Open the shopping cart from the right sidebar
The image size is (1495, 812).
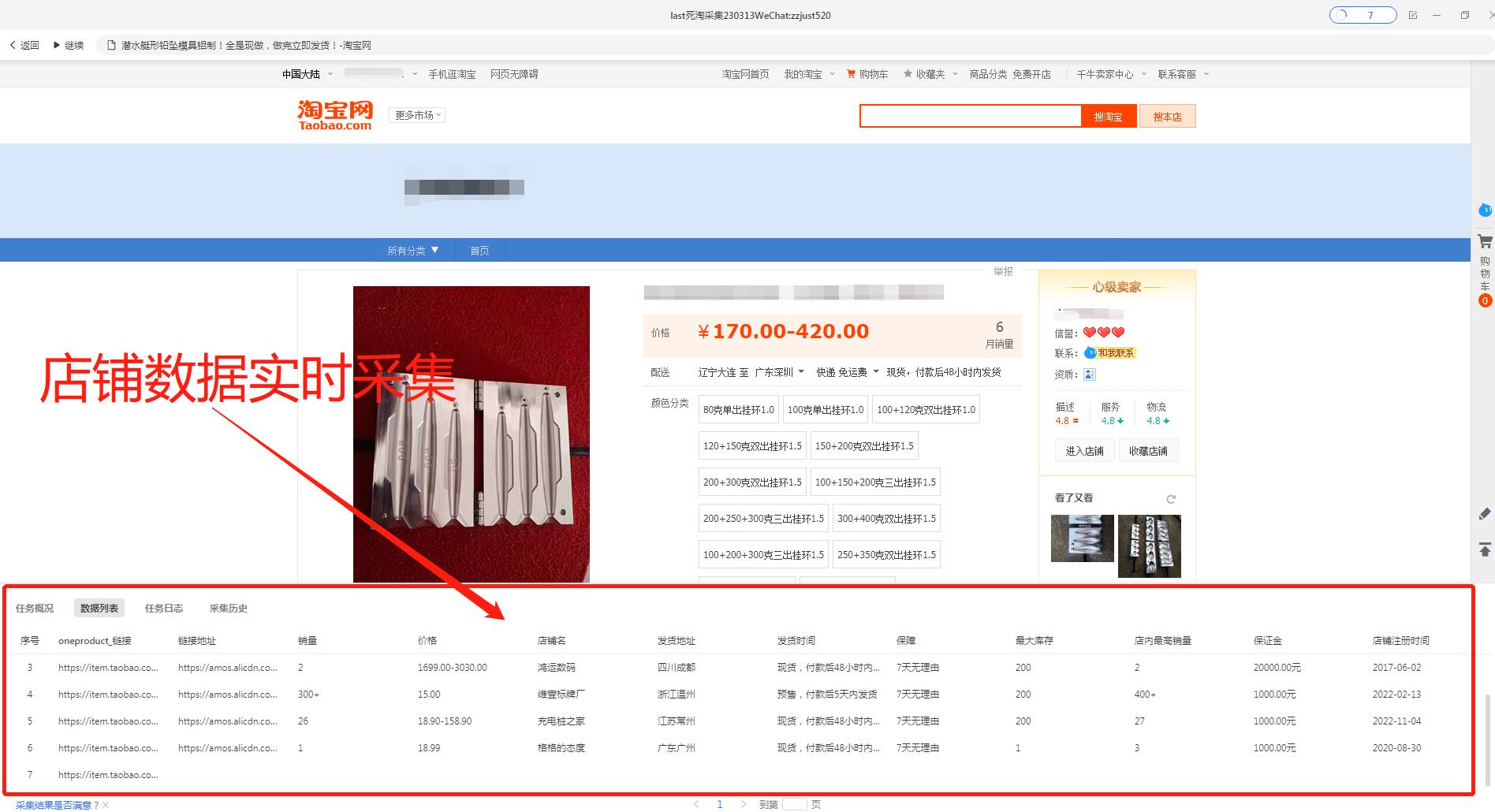[1486, 240]
